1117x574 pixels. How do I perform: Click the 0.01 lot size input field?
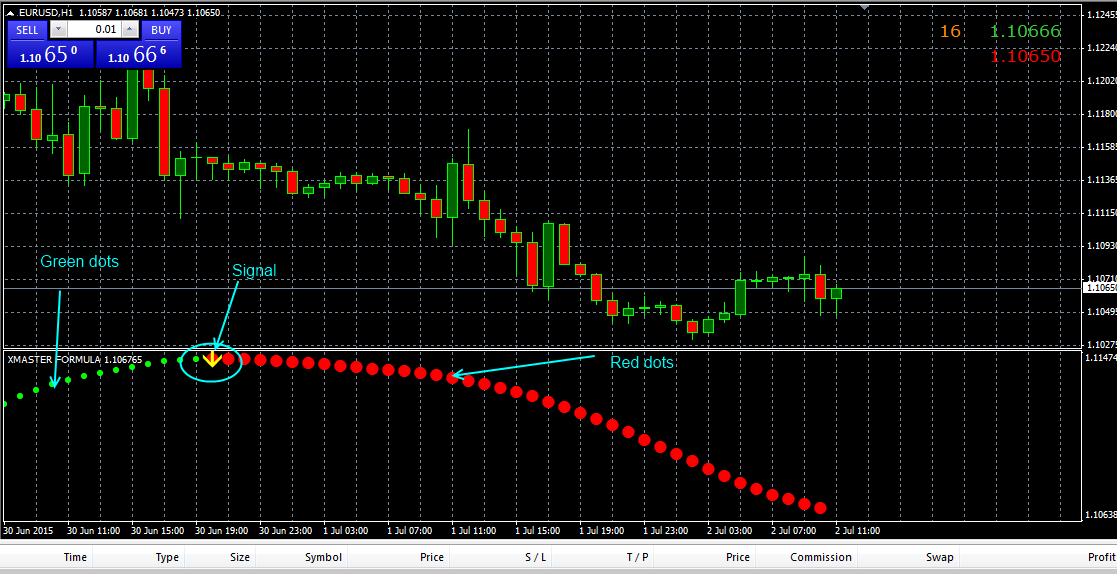(94, 30)
